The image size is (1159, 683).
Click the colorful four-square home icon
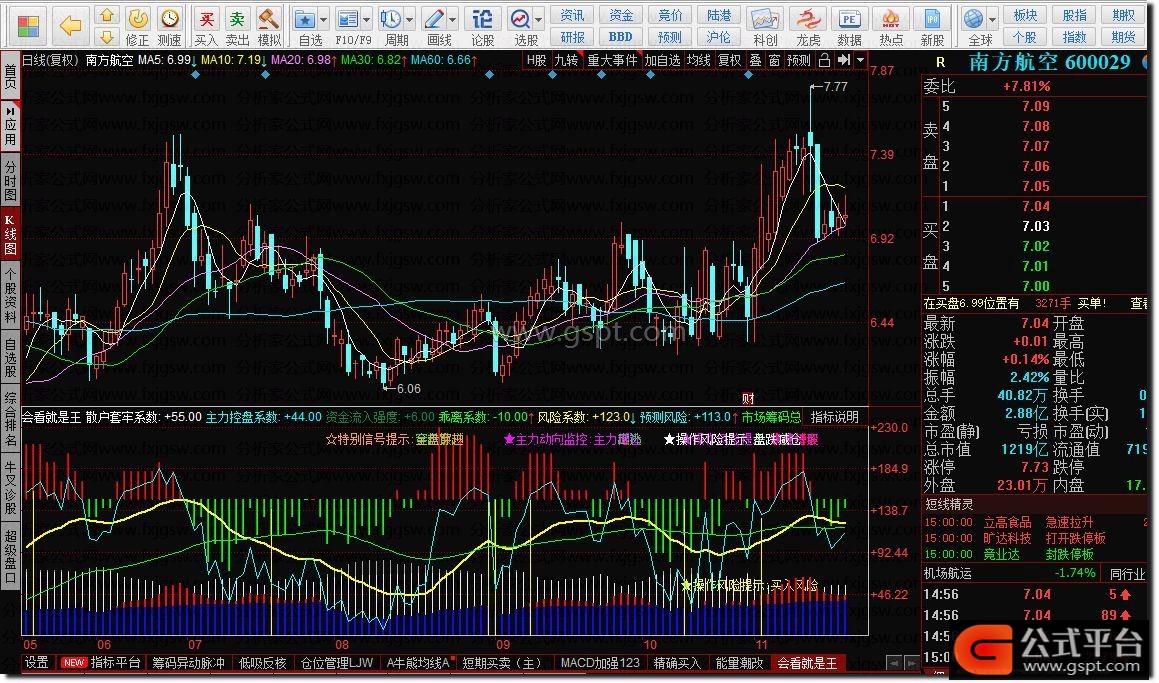pyautogui.click(x=28, y=27)
